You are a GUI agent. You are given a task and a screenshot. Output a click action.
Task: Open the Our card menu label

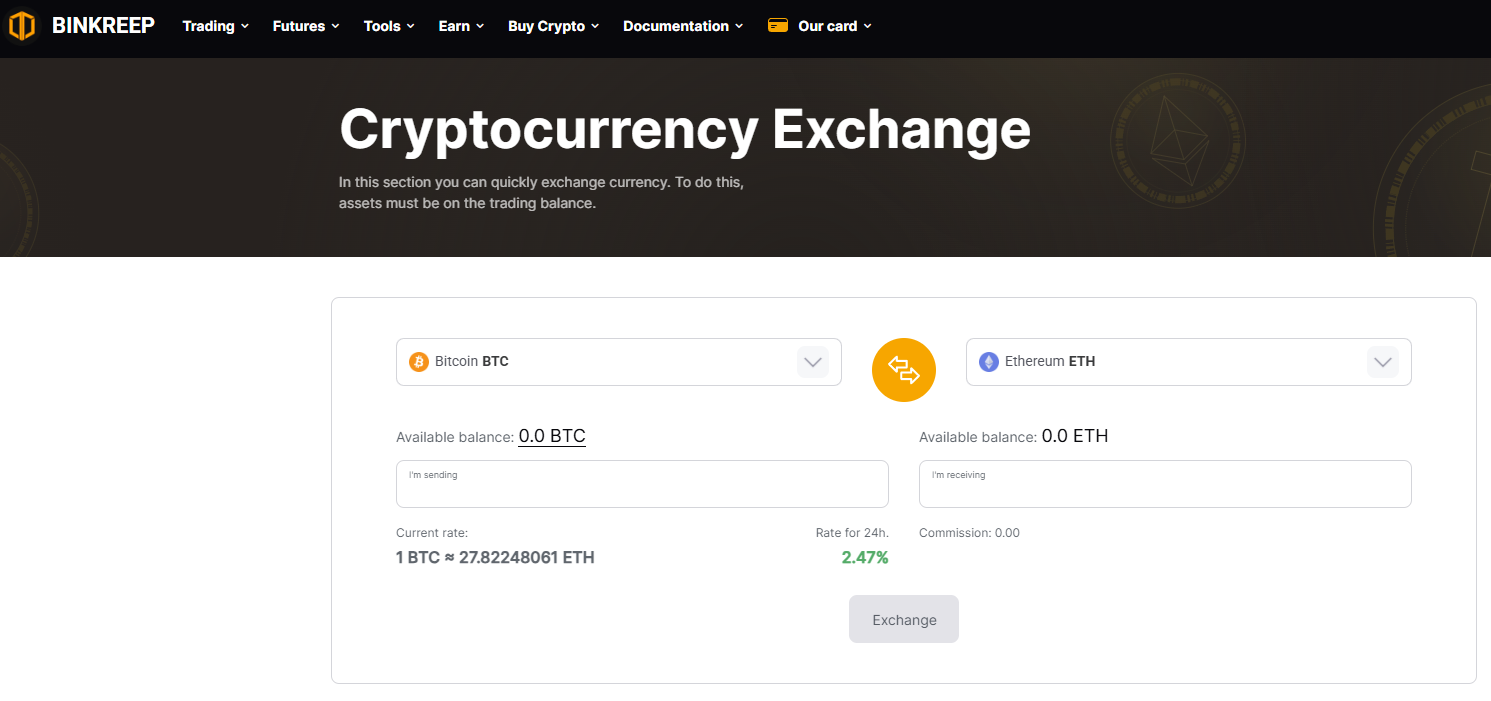click(834, 26)
